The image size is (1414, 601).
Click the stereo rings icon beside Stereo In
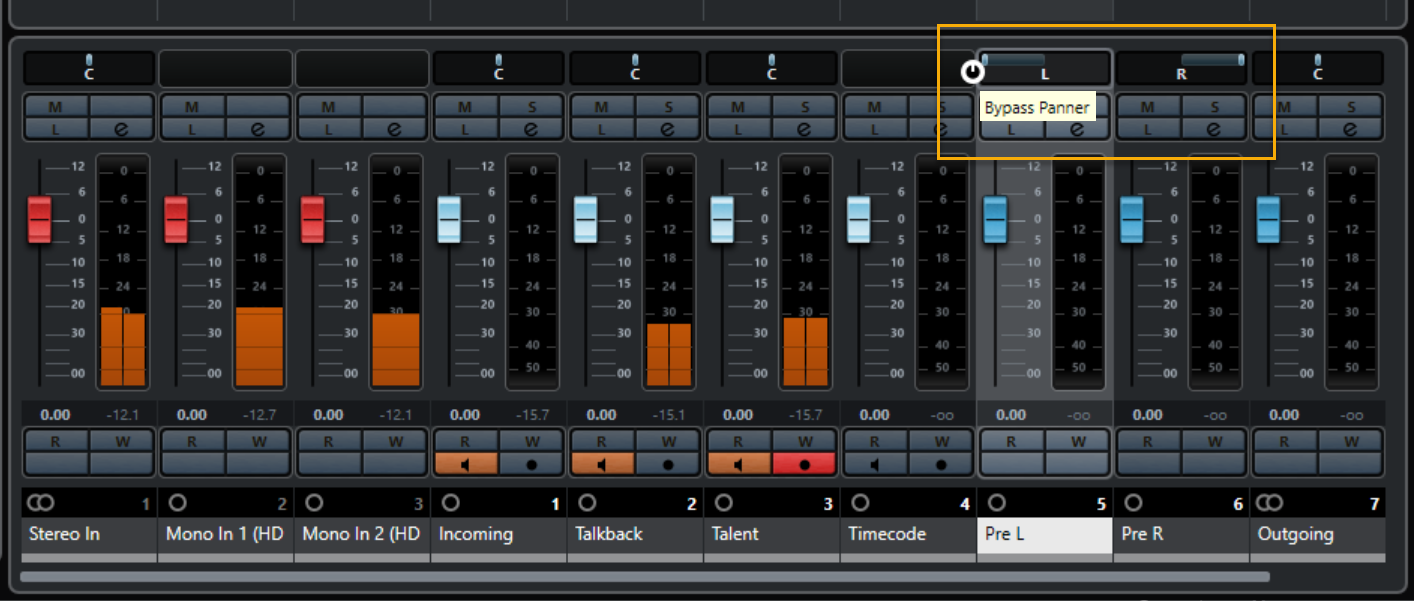pos(39,503)
